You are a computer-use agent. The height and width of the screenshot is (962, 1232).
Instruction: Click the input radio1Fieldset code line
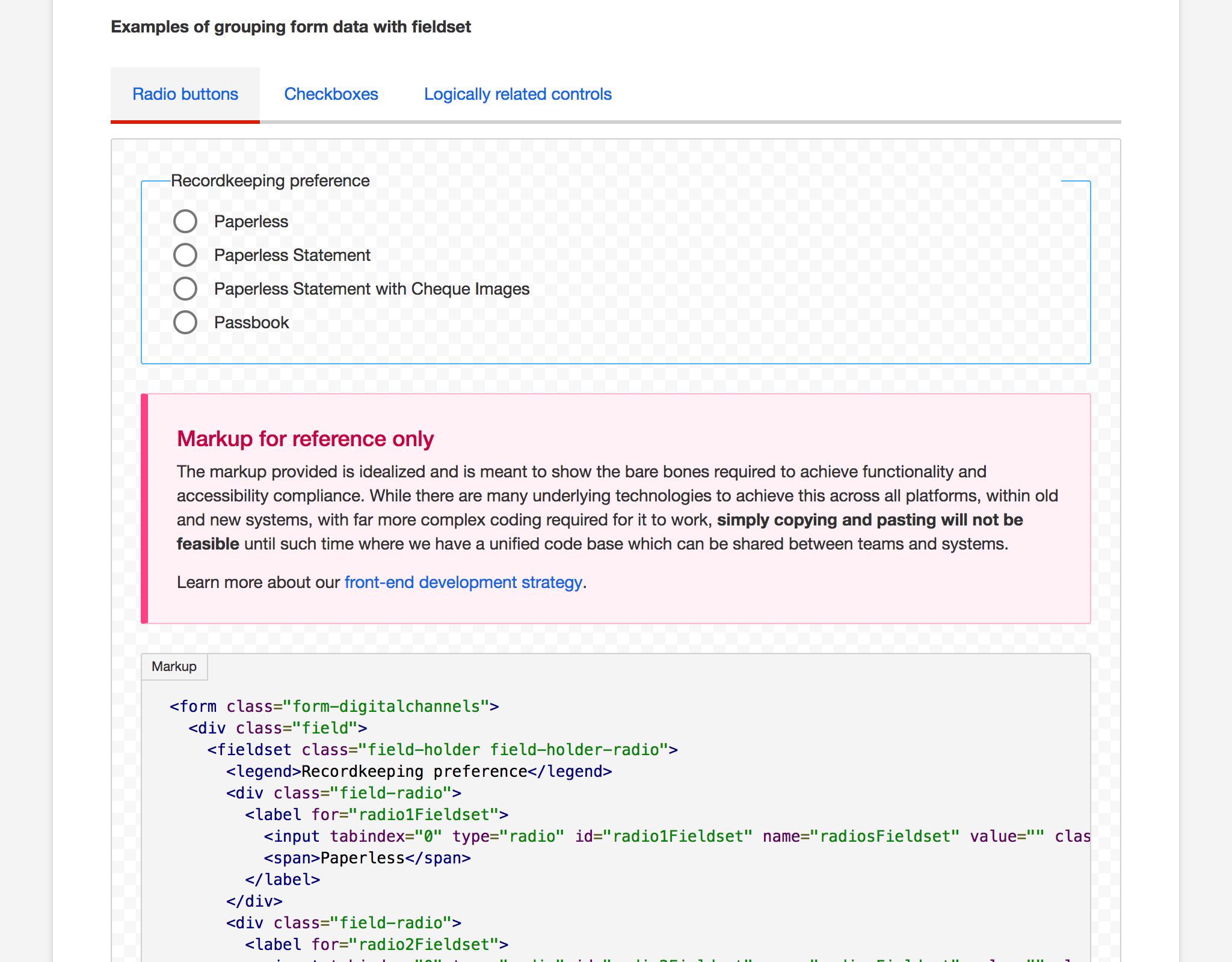pos(677,836)
